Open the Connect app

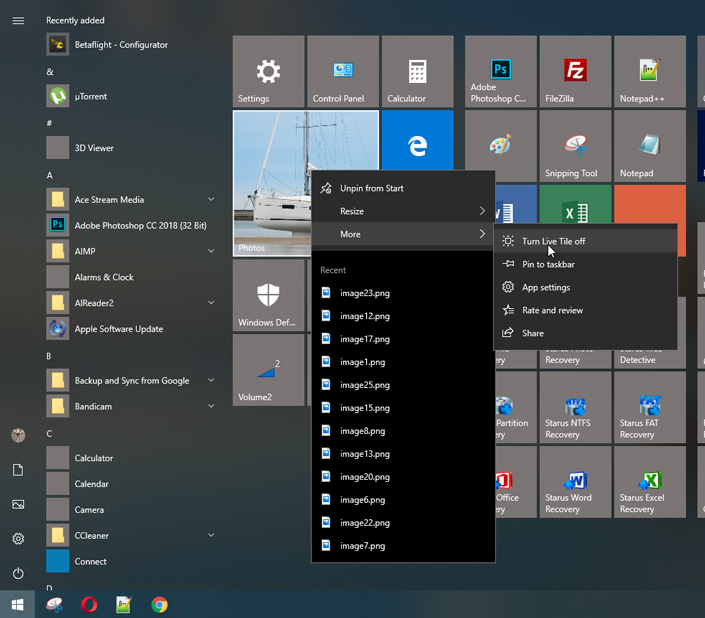(131, 561)
